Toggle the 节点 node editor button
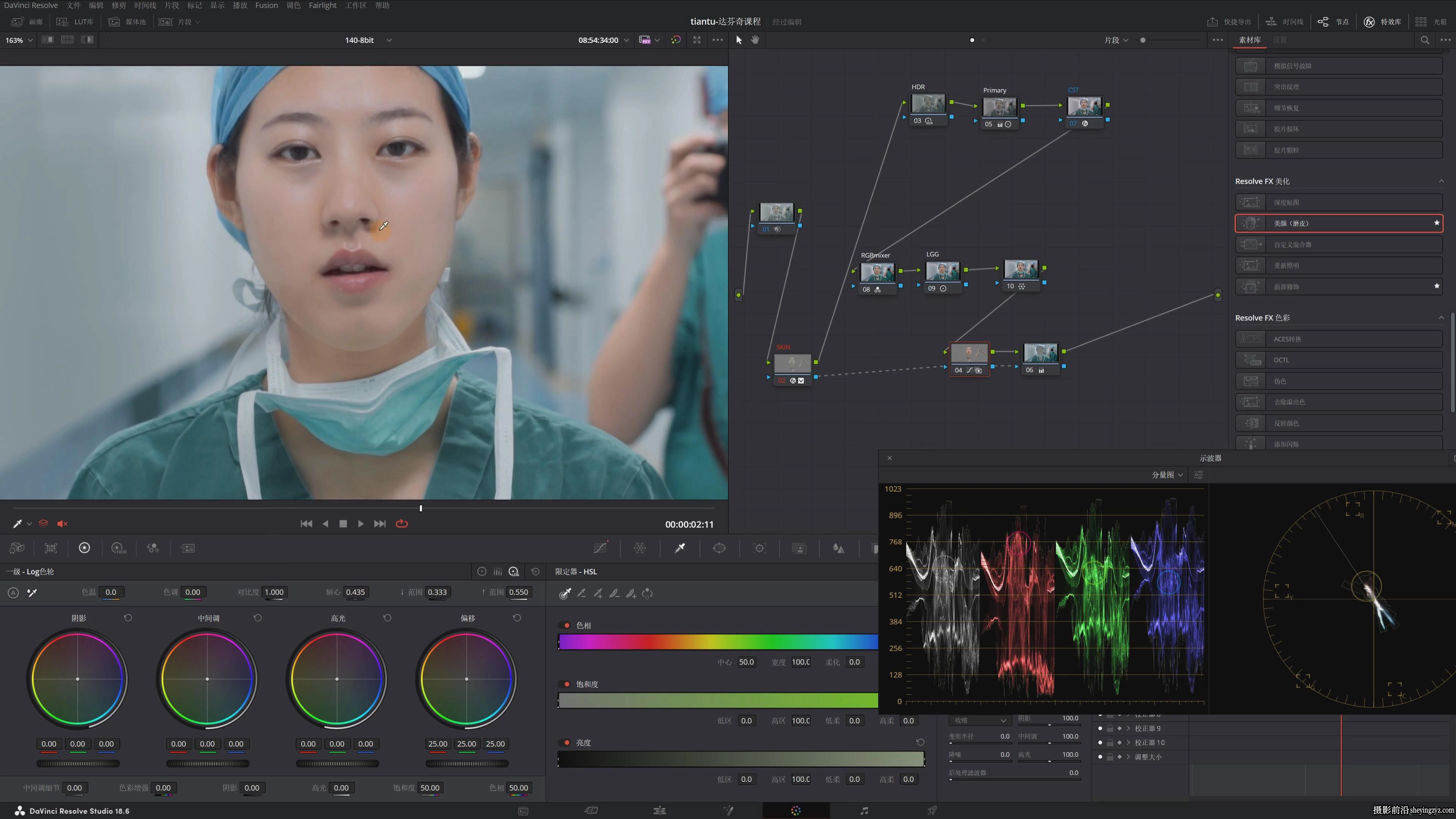 click(x=1334, y=22)
